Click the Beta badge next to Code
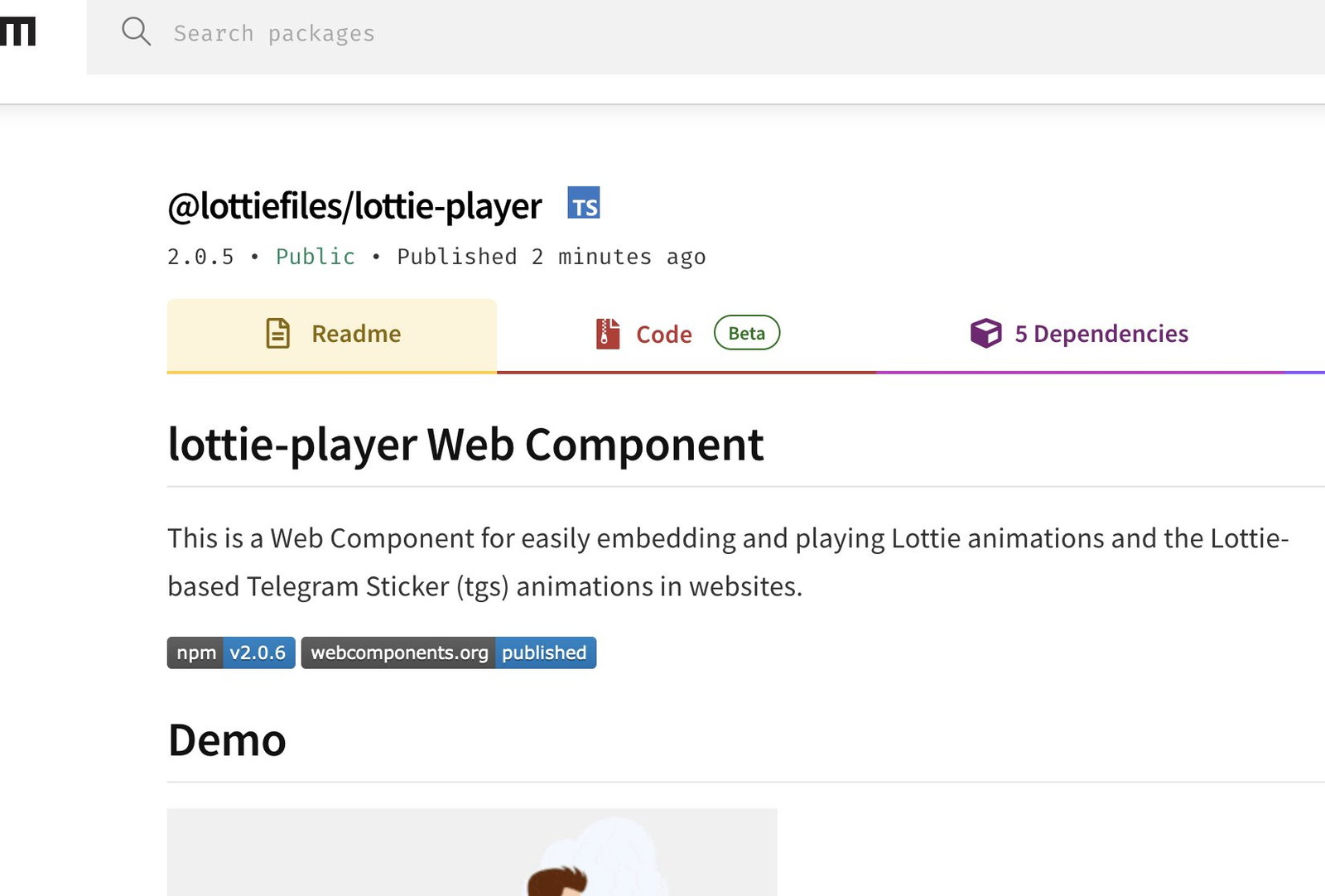 click(x=747, y=333)
